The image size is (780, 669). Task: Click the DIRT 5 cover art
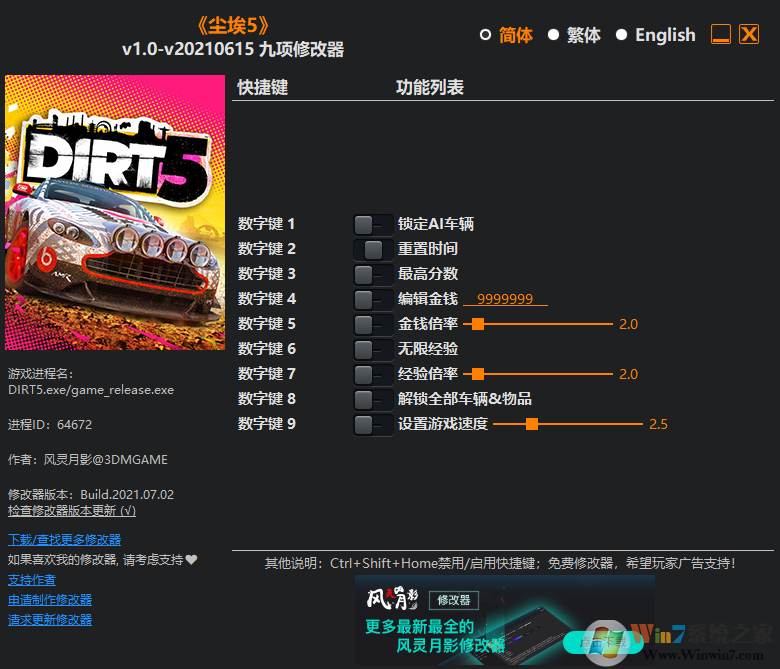(115, 212)
